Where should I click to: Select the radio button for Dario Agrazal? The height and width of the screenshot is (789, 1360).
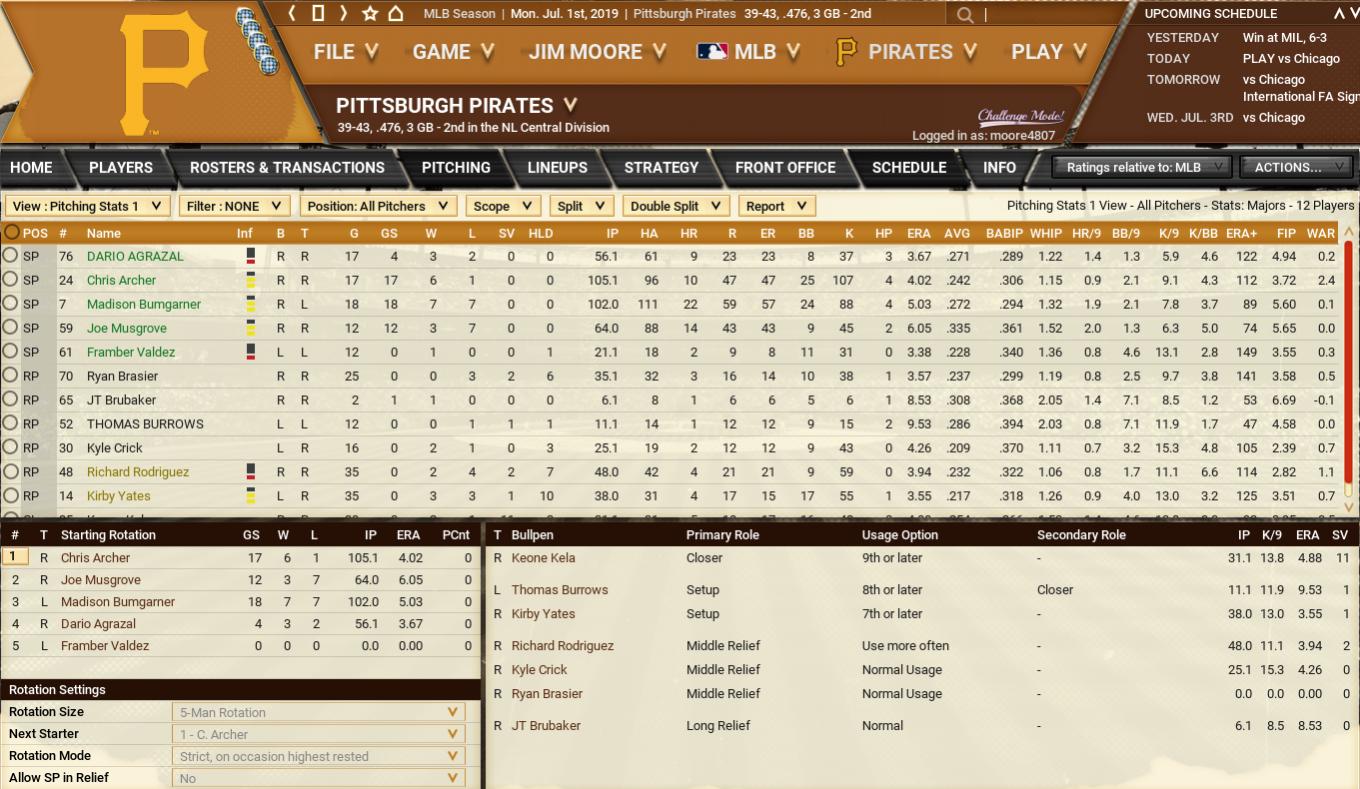click(10, 256)
